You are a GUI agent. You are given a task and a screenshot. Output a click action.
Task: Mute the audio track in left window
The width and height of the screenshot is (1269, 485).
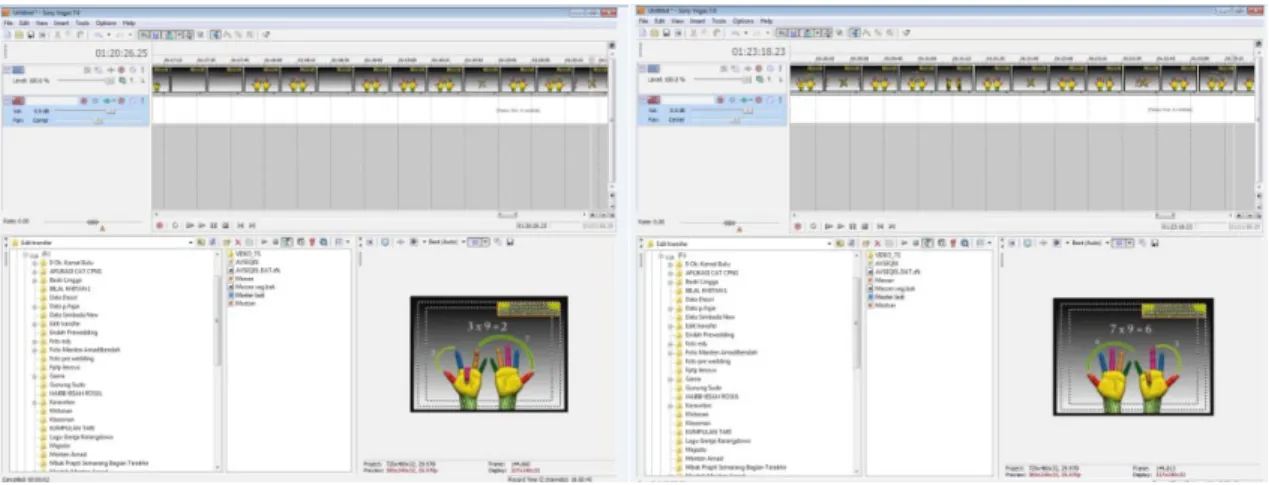point(133,100)
